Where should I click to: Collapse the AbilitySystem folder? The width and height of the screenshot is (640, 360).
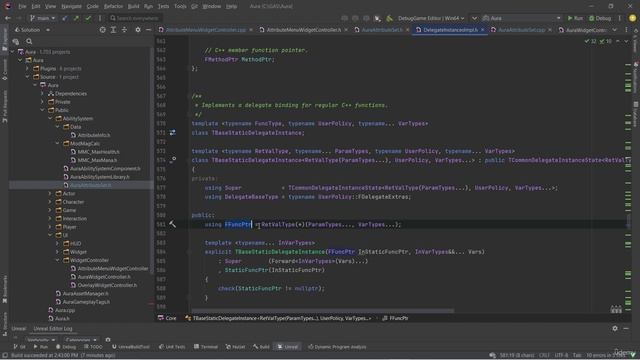(x=50, y=118)
